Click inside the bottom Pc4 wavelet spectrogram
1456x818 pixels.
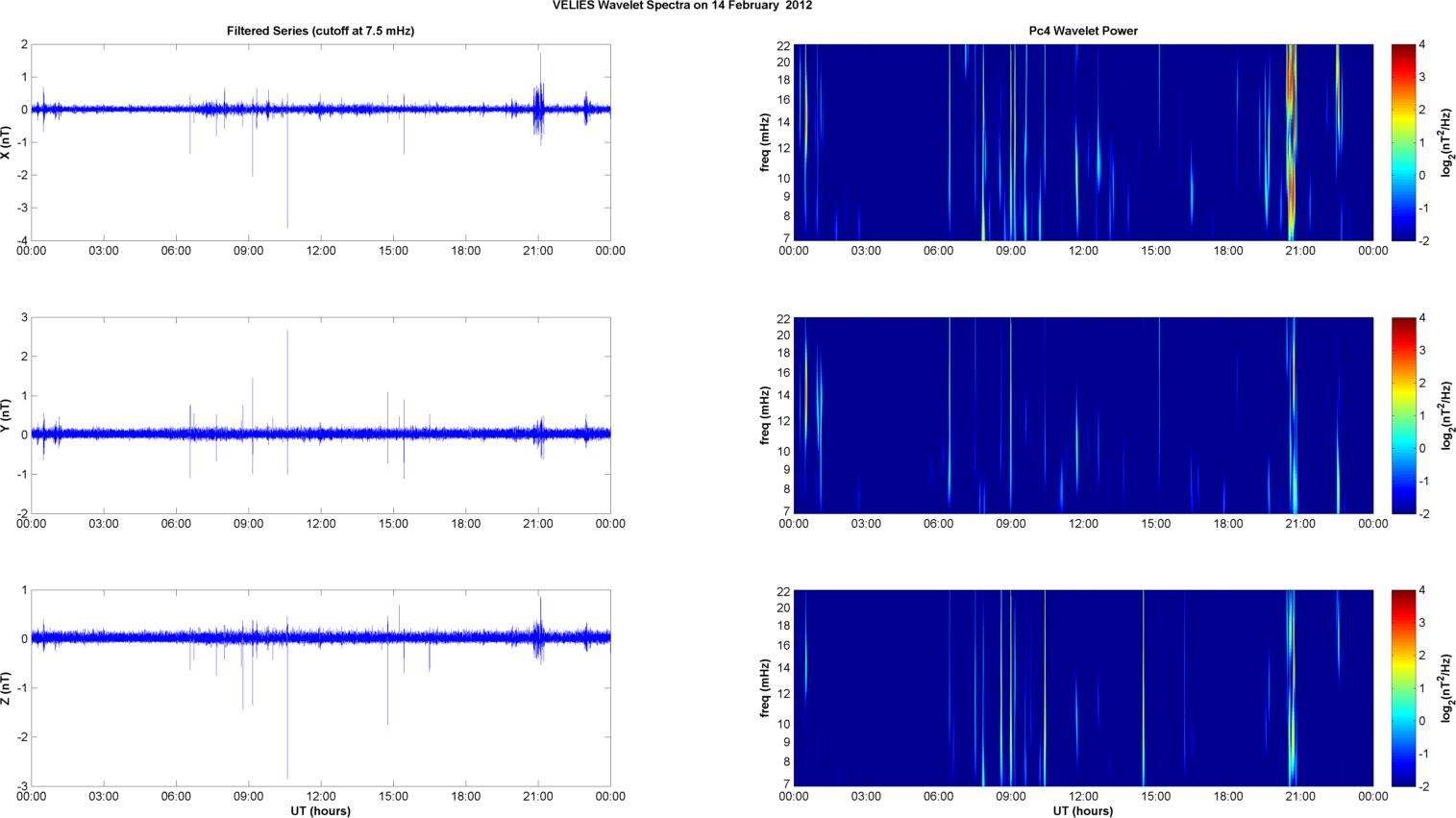(1083, 688)
